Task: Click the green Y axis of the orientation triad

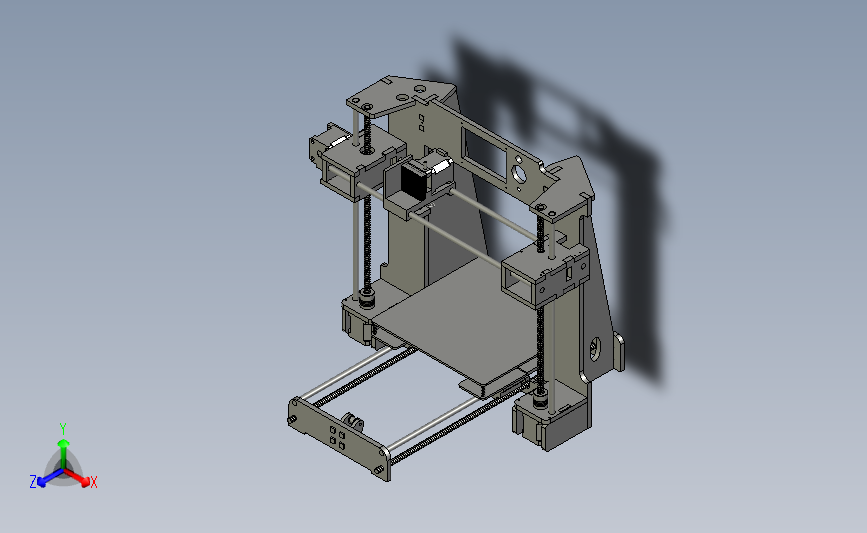Action: point(64,452)
